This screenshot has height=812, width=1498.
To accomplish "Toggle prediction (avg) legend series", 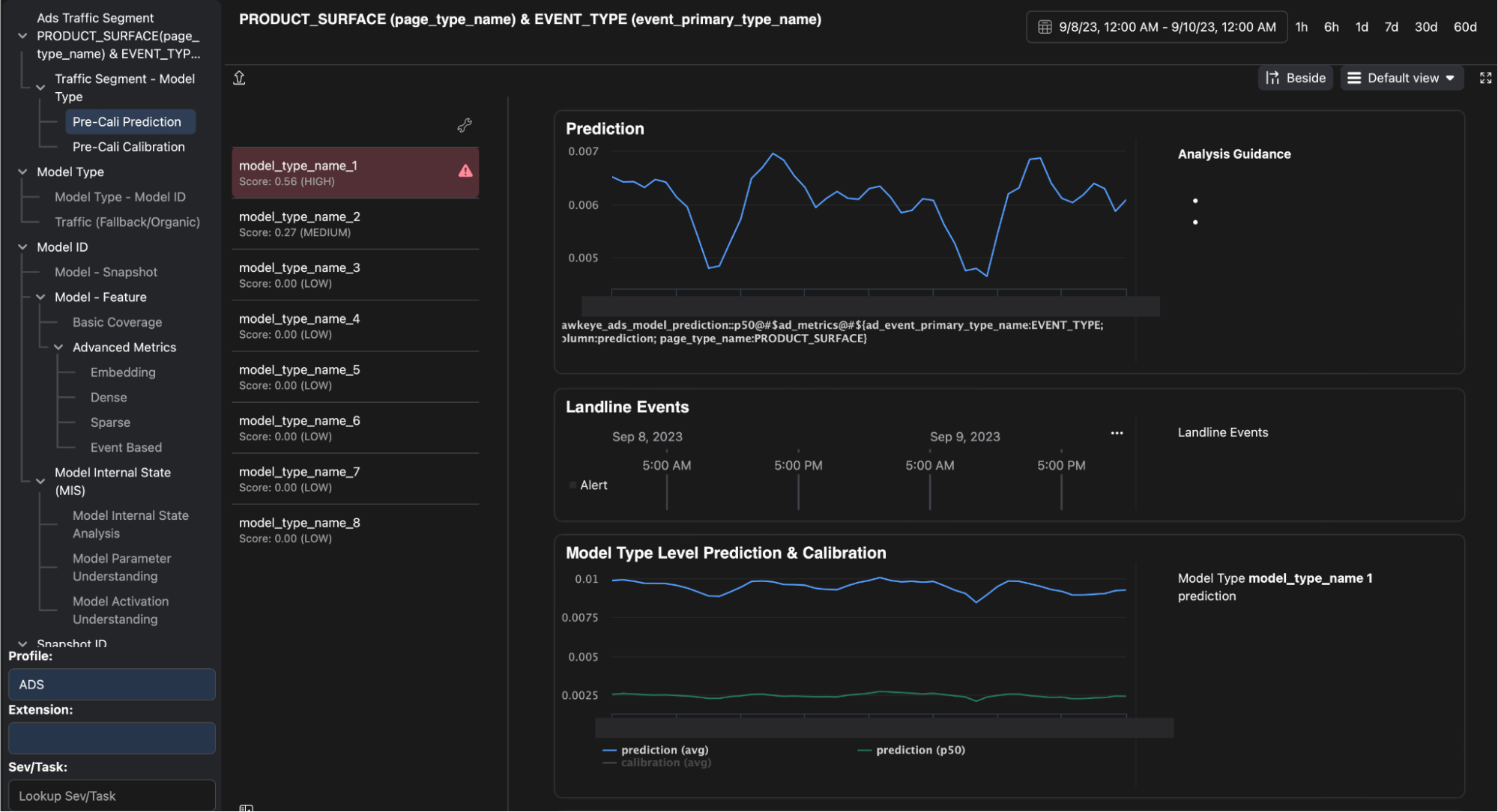I will (664, 750).
